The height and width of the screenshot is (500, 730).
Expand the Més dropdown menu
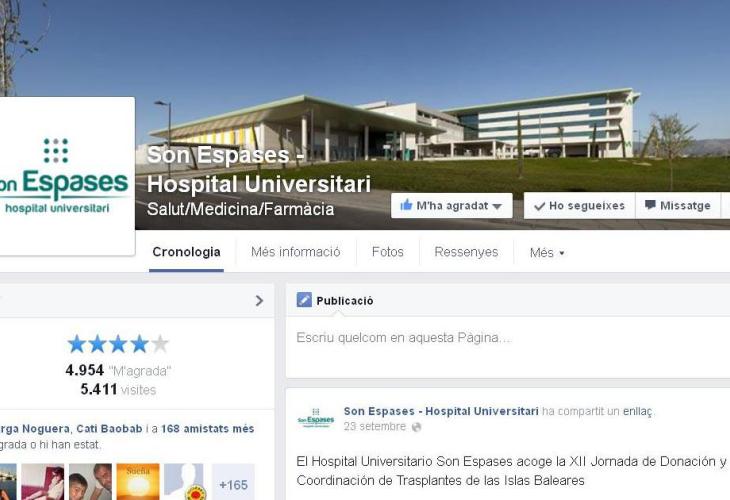tap(547, 253)
